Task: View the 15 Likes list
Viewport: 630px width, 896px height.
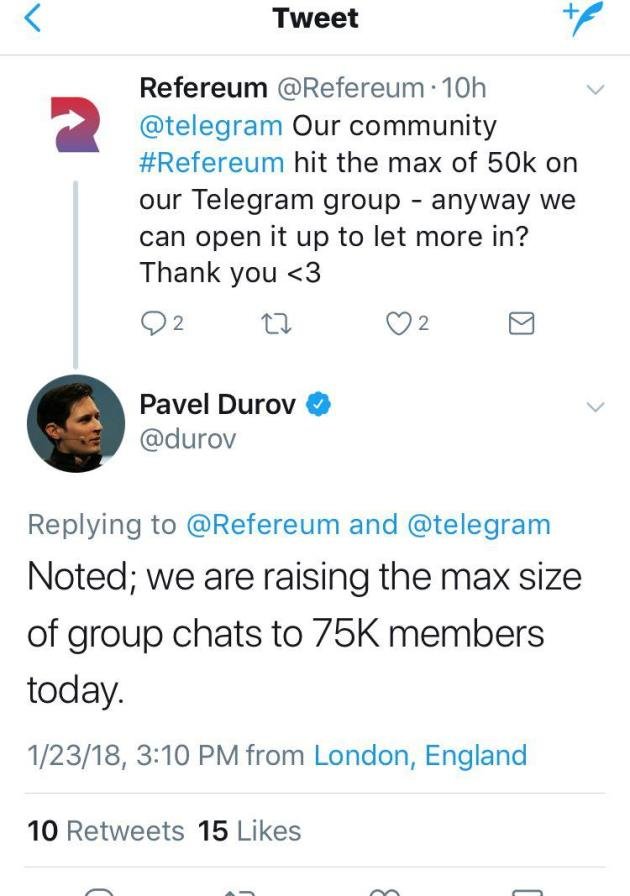Action: tap(249, 831)
